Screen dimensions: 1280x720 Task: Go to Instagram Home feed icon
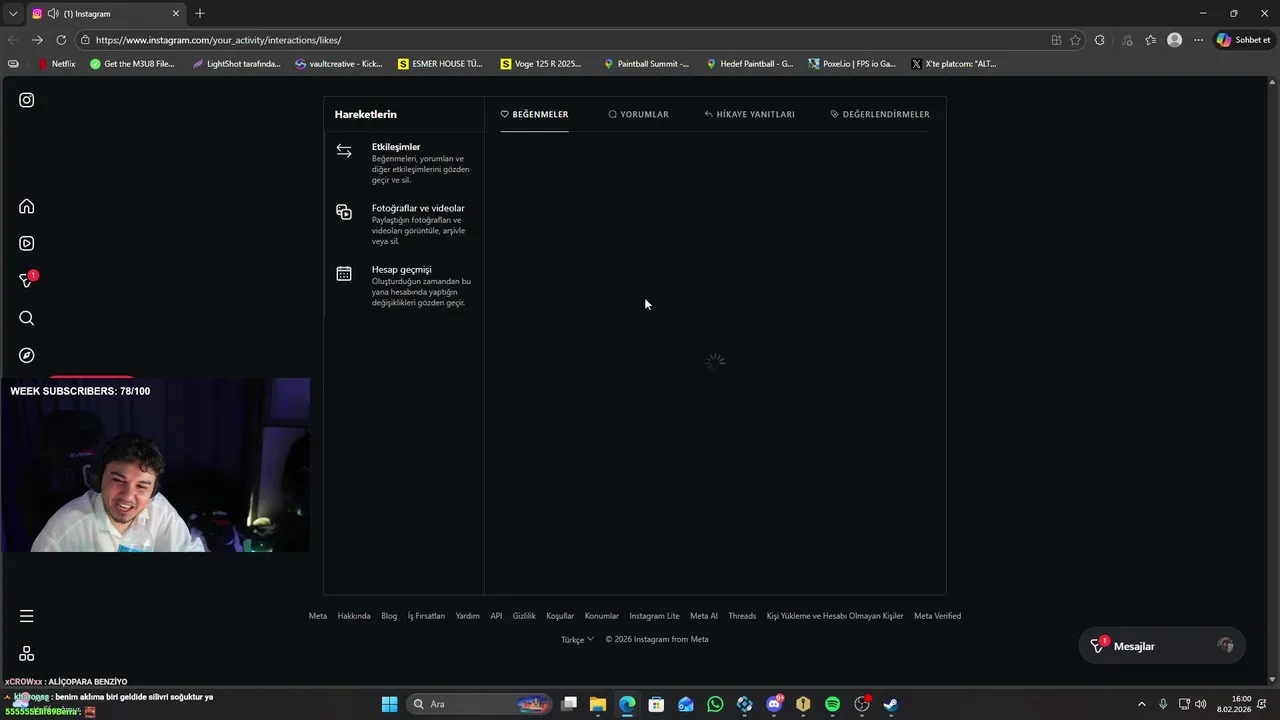27,206
